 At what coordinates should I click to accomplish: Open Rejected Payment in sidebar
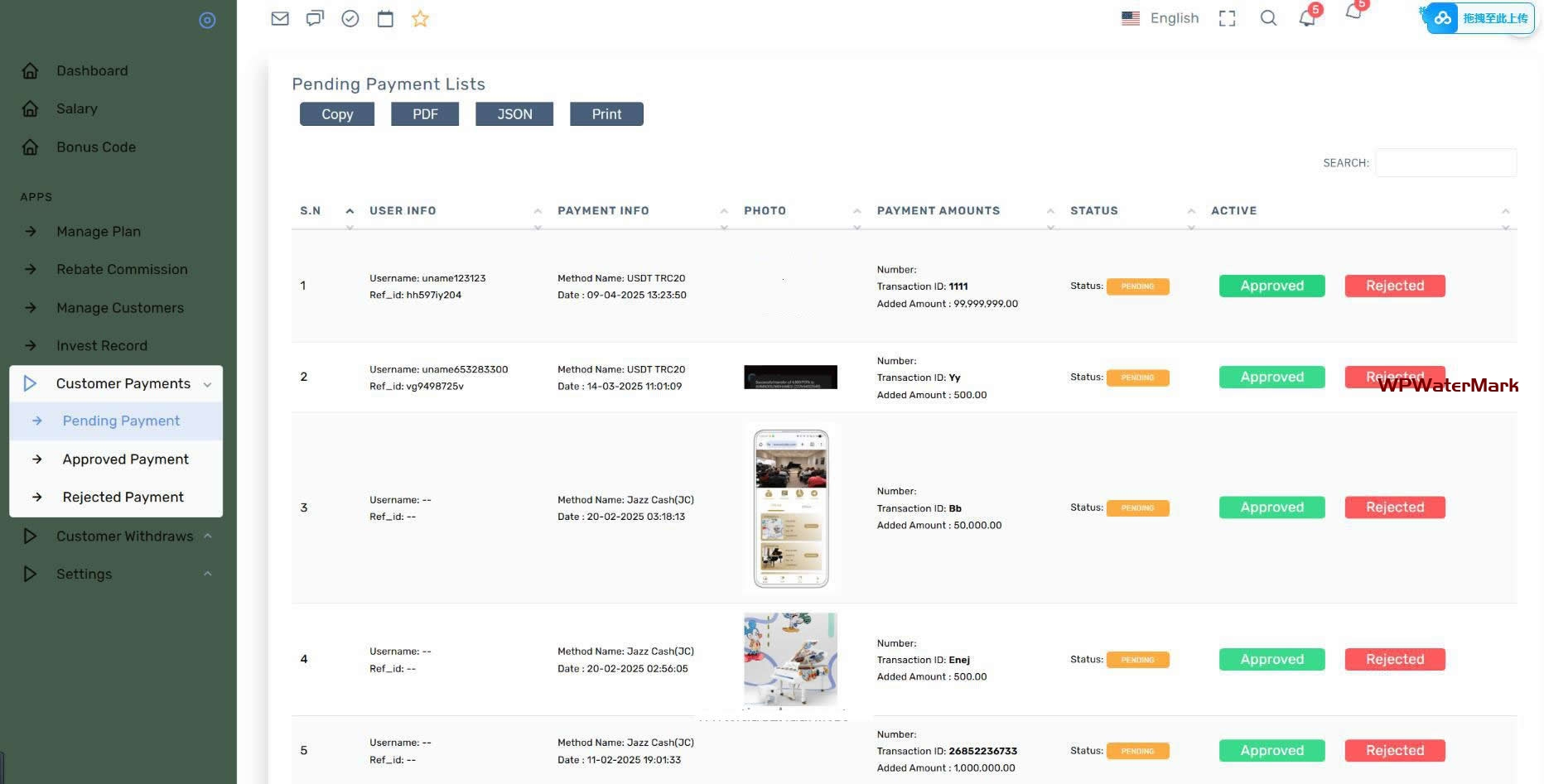point(123,497)
